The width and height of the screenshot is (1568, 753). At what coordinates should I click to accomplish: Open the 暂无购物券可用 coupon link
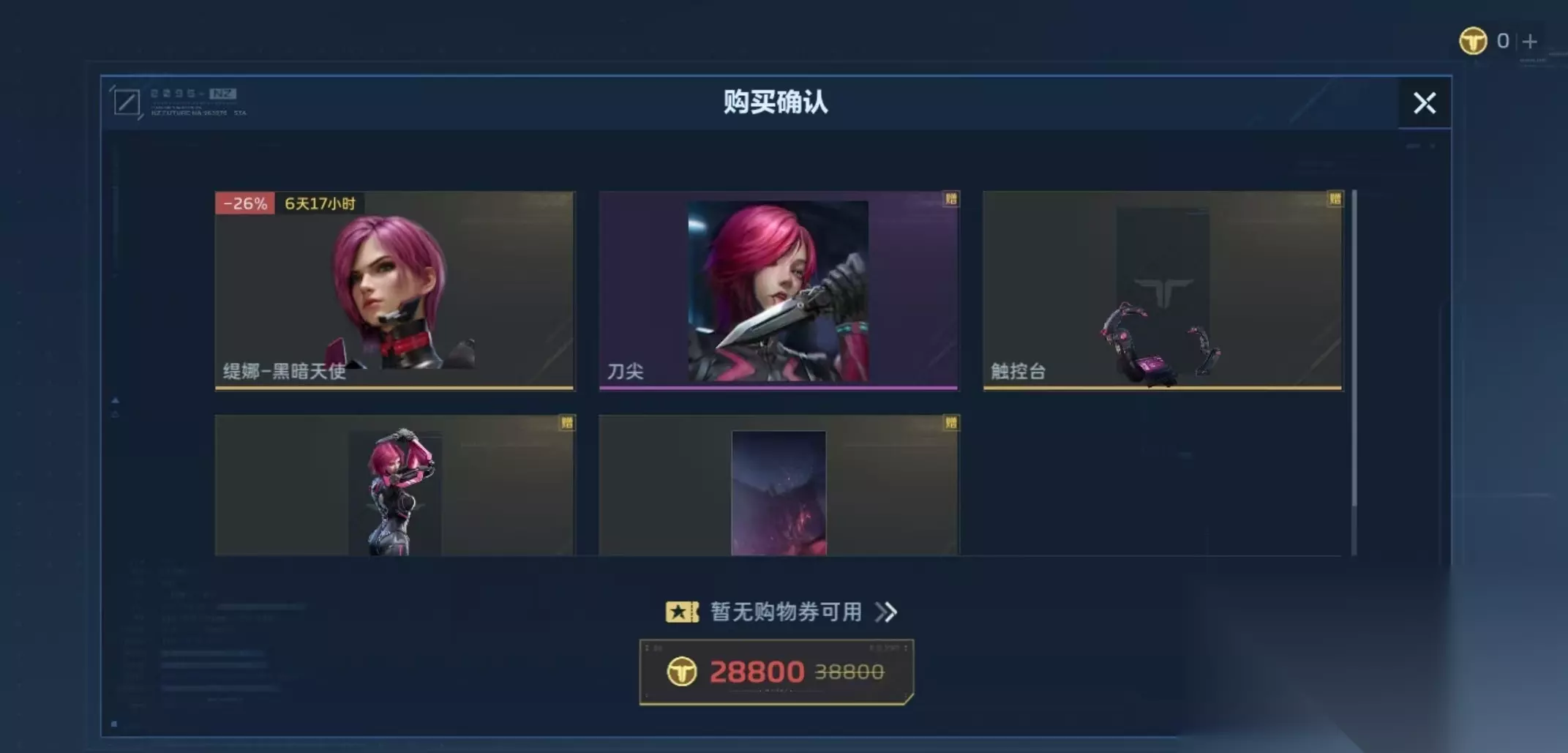point(786,612)
